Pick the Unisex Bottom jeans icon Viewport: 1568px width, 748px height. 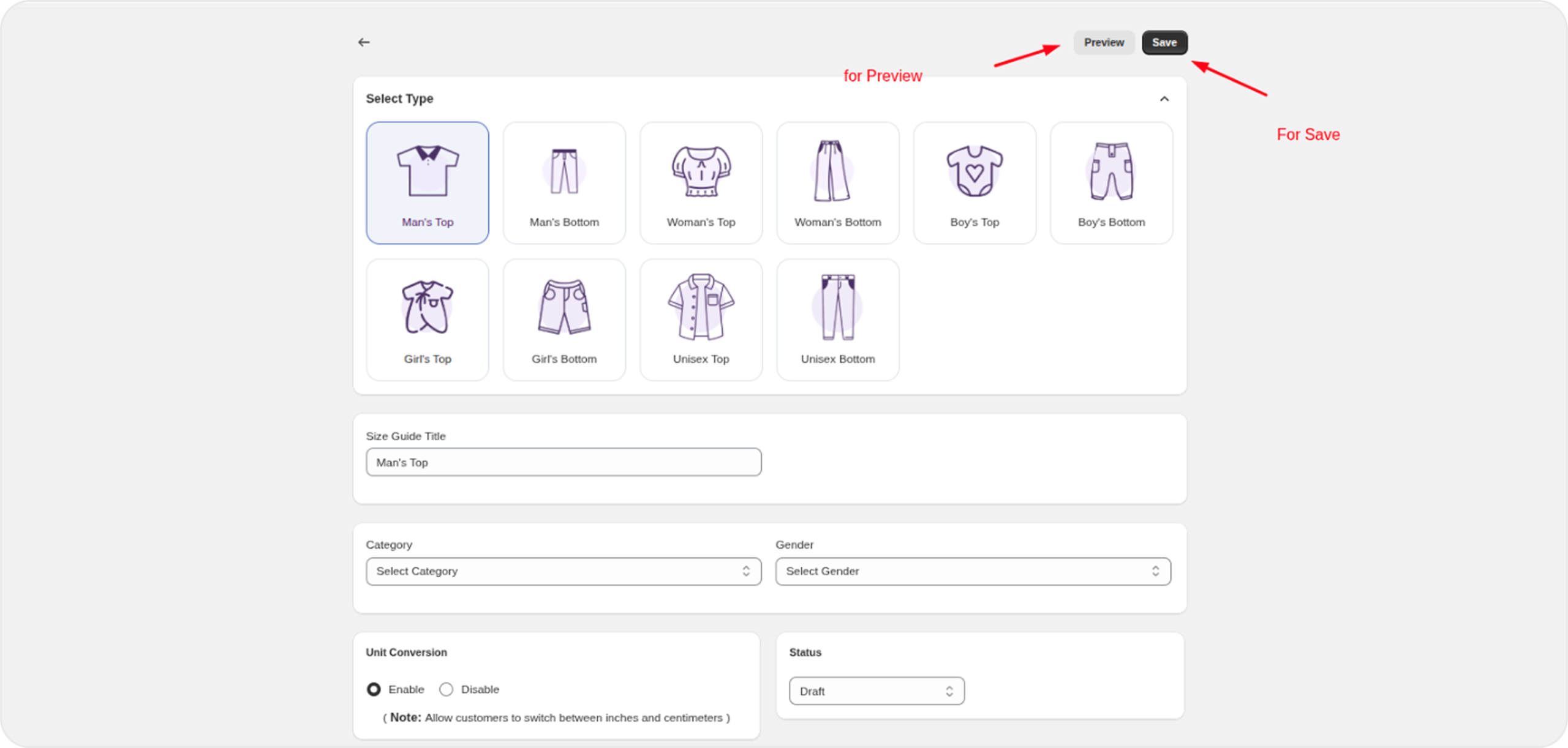click(x=837, y=308)
